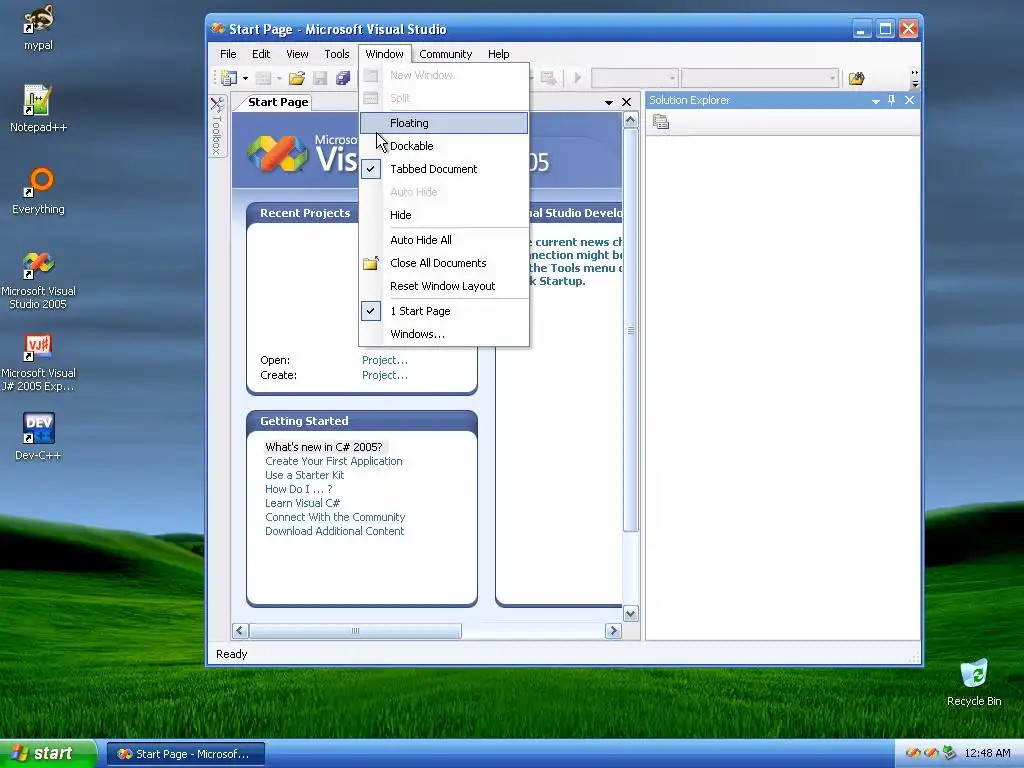Open the Learn Visual C# link
Screen dimensions: 1024x768
(302, 503)
